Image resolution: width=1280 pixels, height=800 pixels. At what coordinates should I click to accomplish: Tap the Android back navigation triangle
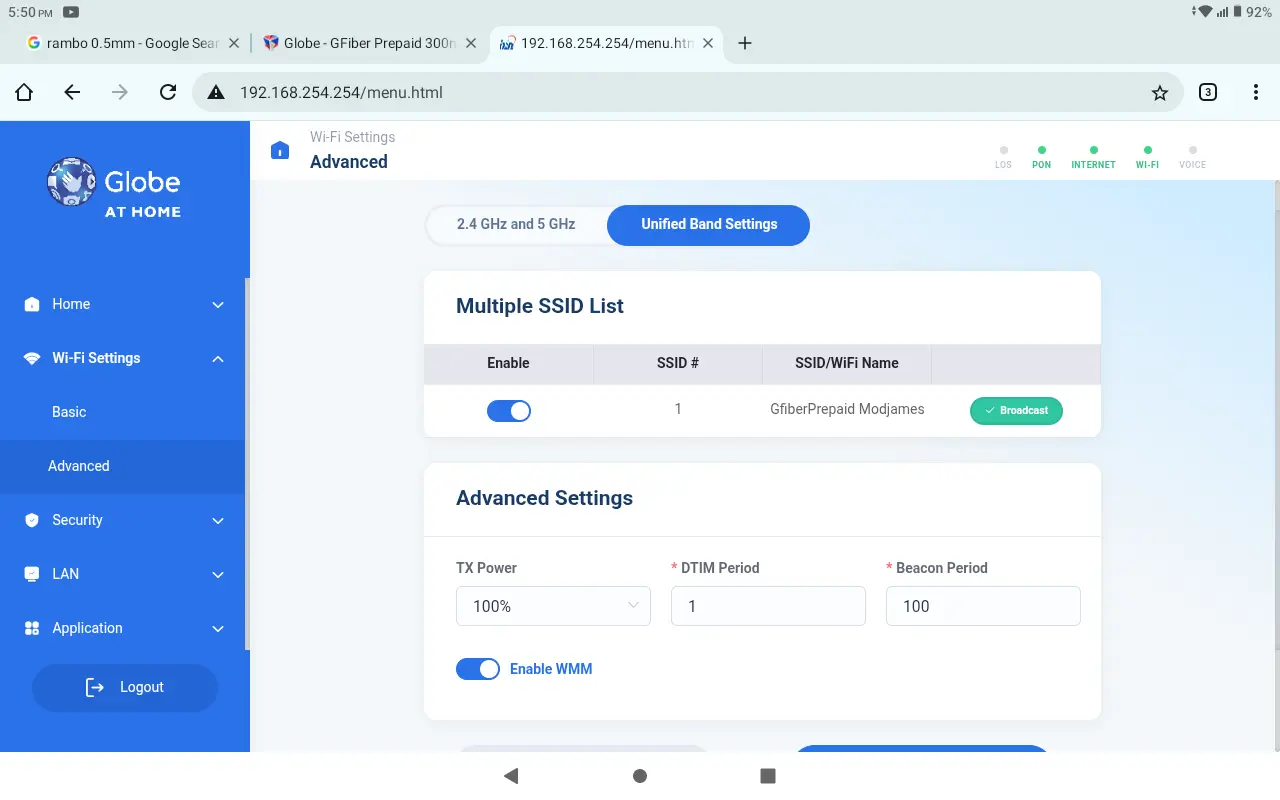(511, 776)
